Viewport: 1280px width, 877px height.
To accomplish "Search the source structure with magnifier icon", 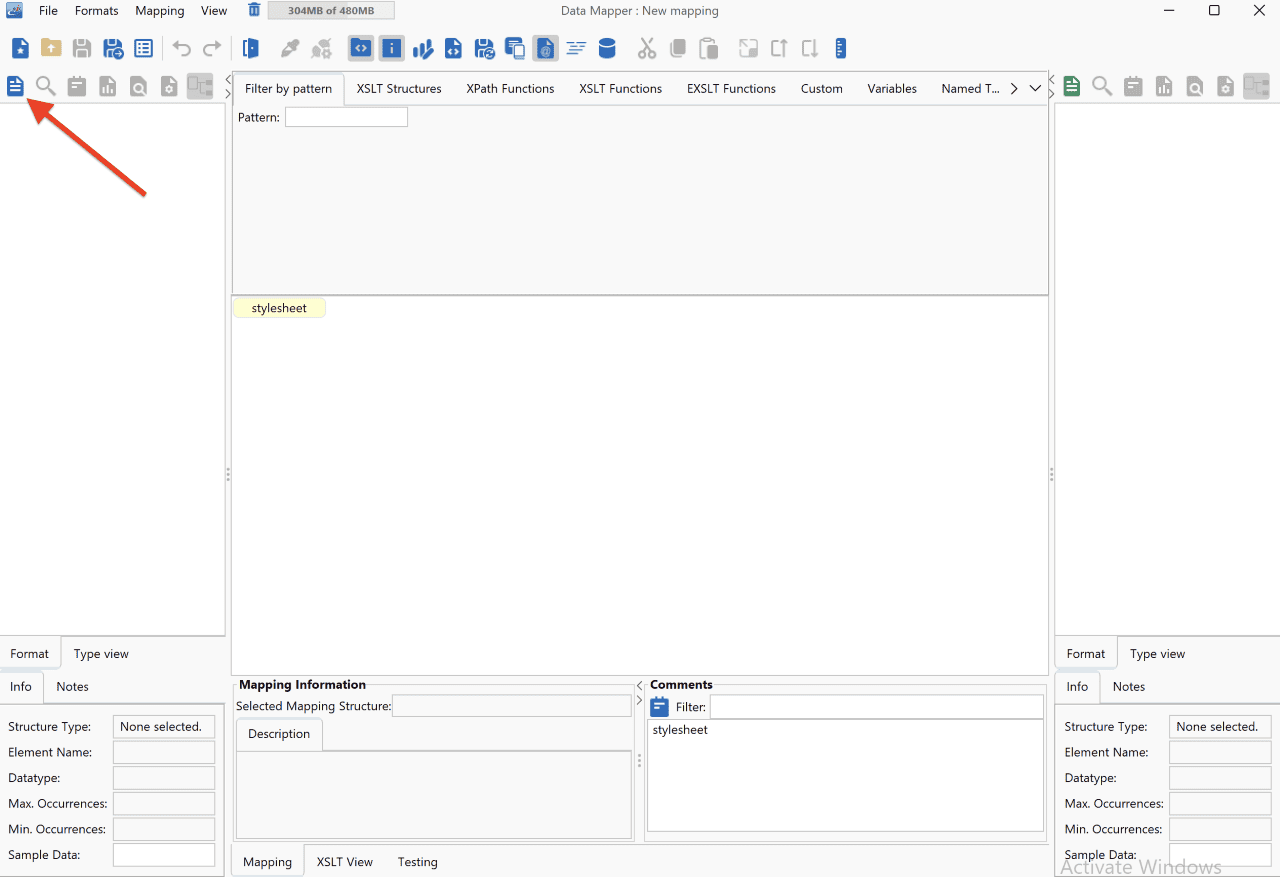I will (x=46, y=86).
